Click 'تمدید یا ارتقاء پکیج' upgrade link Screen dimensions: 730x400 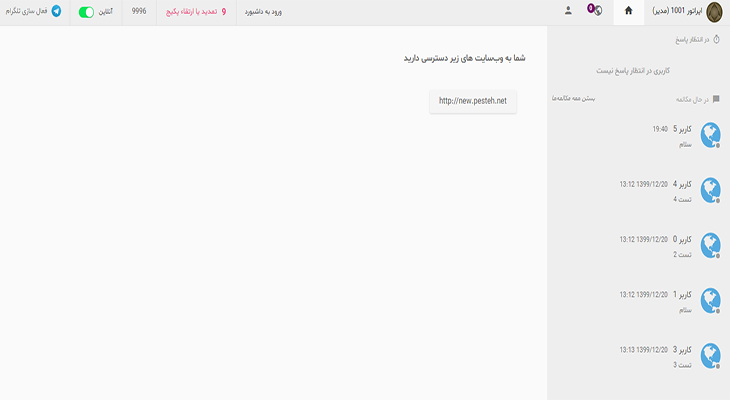tap(191, 11)
